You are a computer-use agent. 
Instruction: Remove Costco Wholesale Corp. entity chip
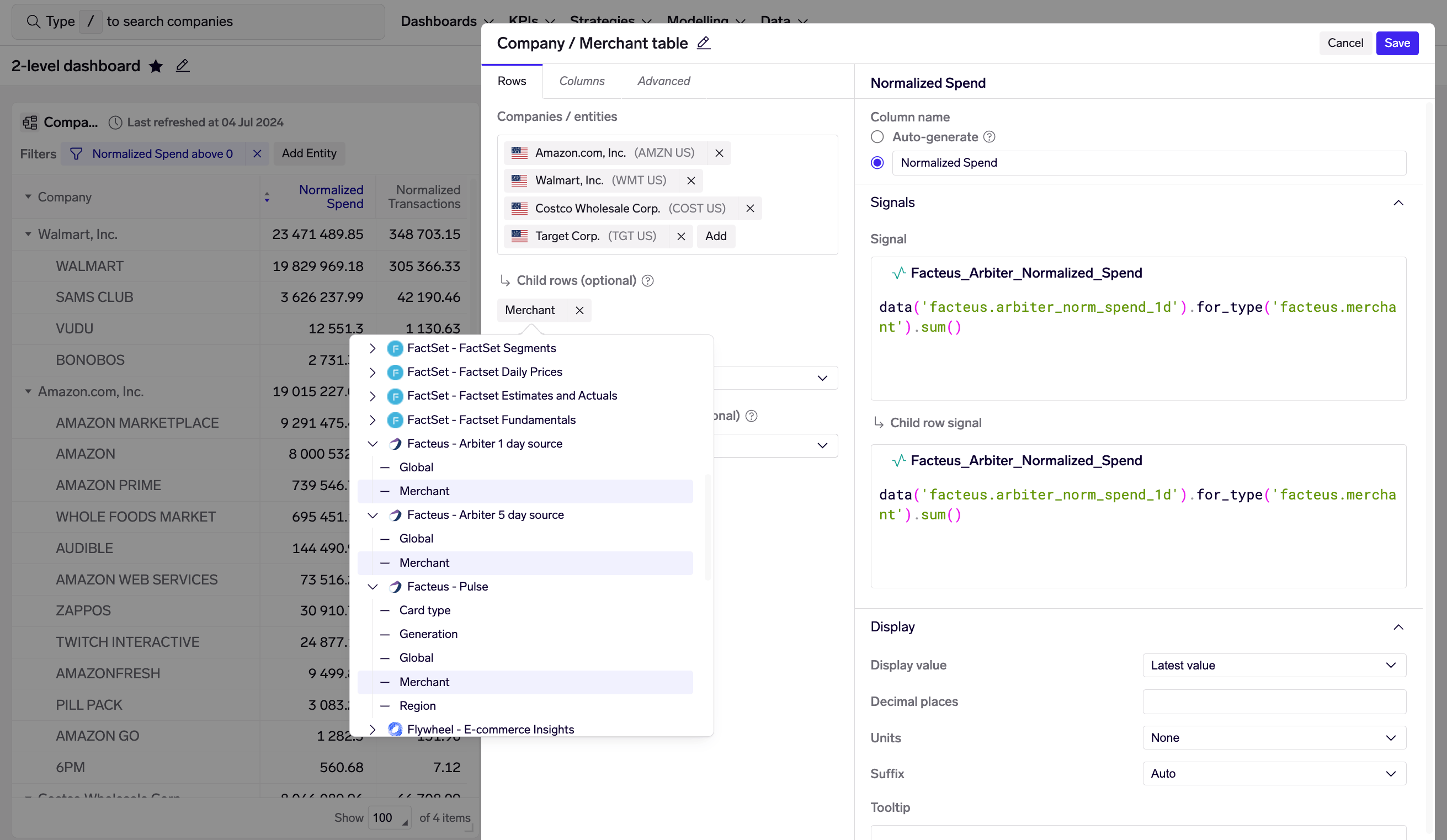pos(750,209)
